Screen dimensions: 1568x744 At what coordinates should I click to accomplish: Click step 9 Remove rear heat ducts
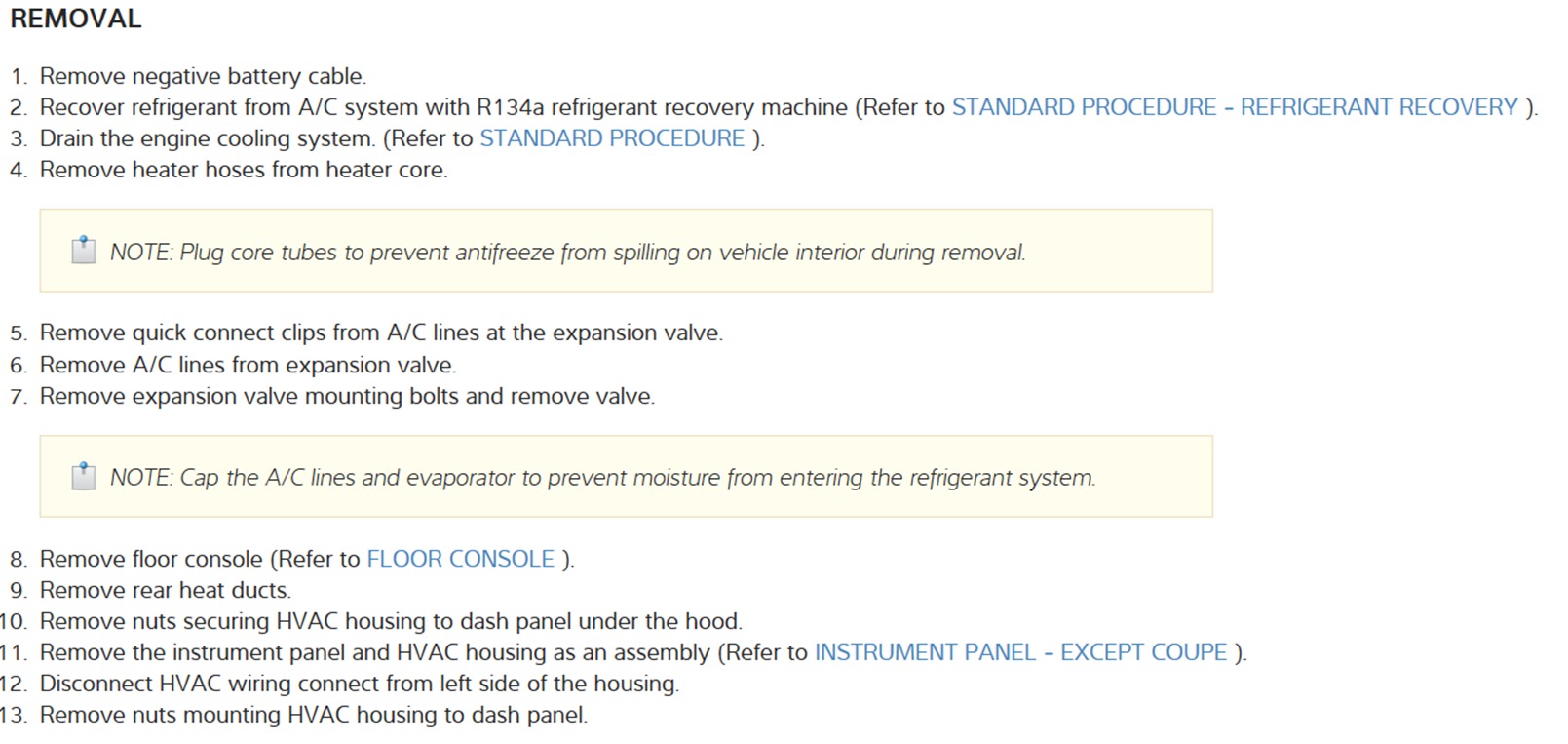click(165, 590)
